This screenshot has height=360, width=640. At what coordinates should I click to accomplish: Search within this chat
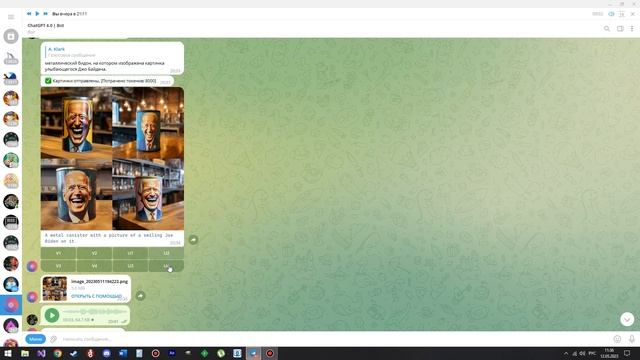(x=607, y=29)
